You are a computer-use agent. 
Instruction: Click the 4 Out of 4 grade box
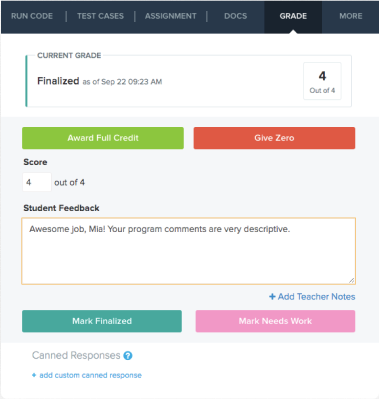pos(322,81)
